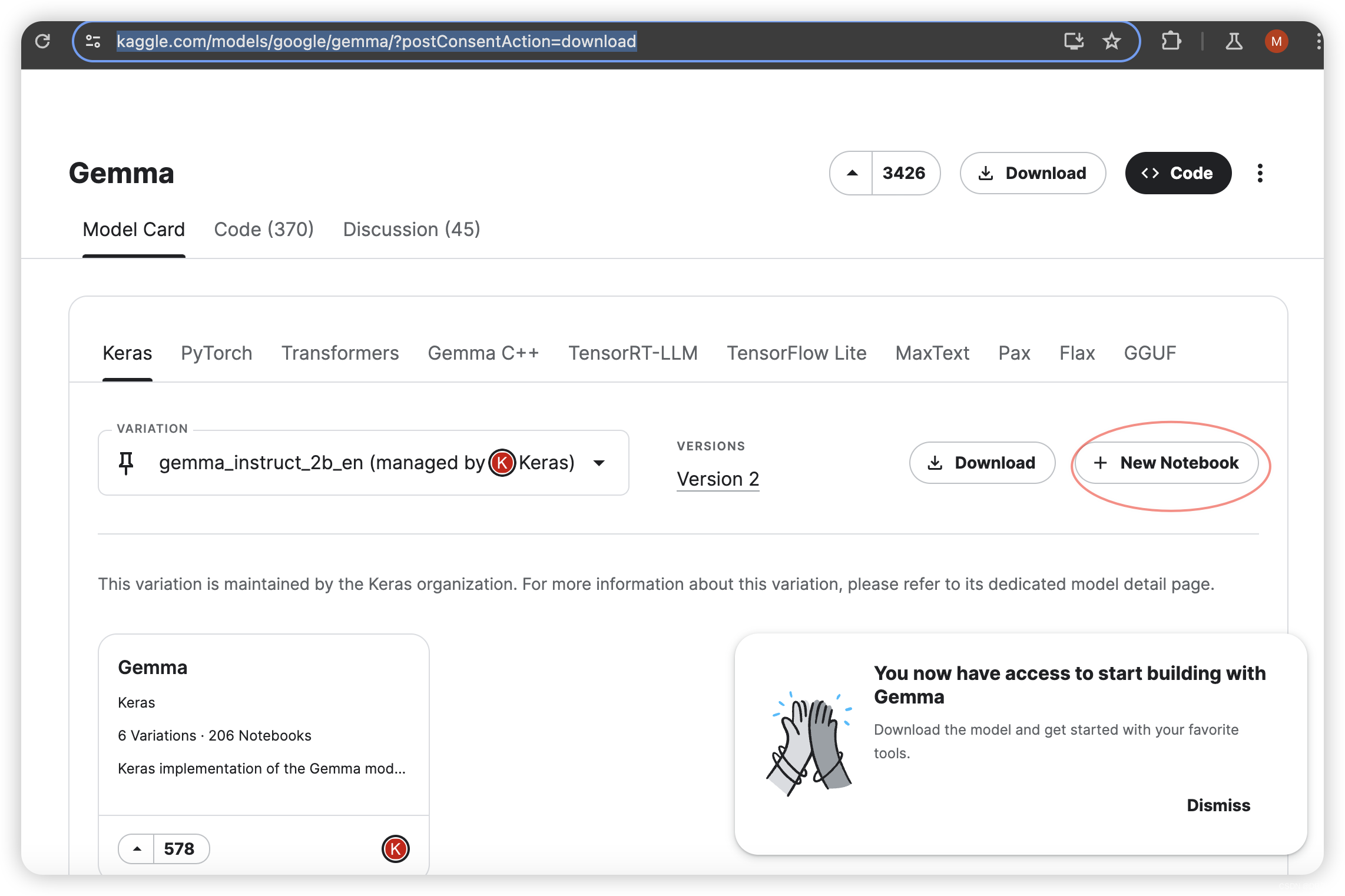Open the Discussion (45) tab
The image size is (1345, 896).
411,229
